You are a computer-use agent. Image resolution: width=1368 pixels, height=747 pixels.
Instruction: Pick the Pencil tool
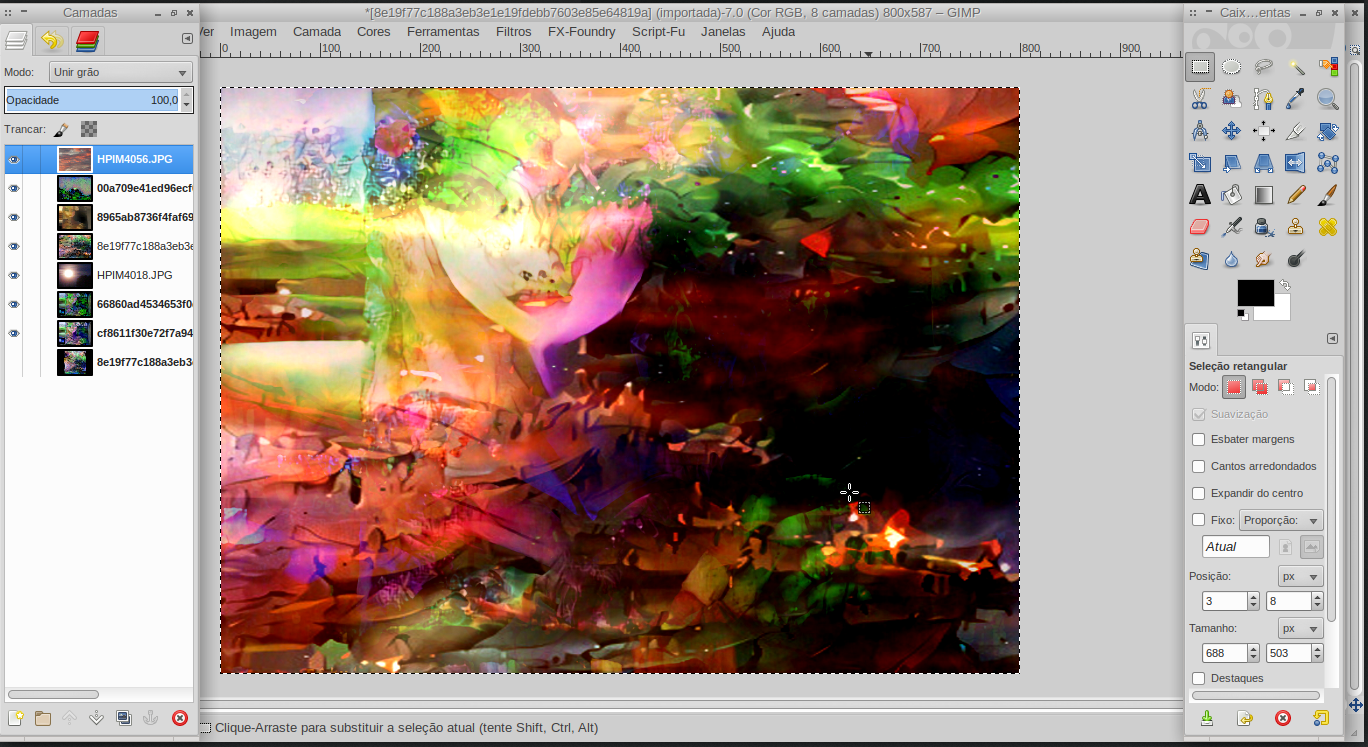click(x=1296, y=195)
